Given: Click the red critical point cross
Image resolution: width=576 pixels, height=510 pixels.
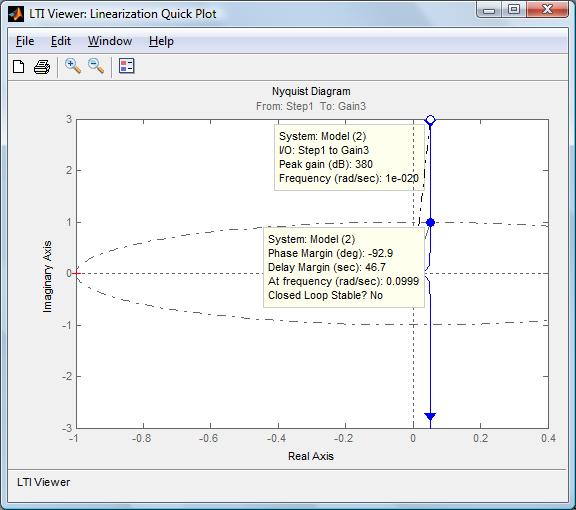Looking at the screenshot, I should 76,273.
